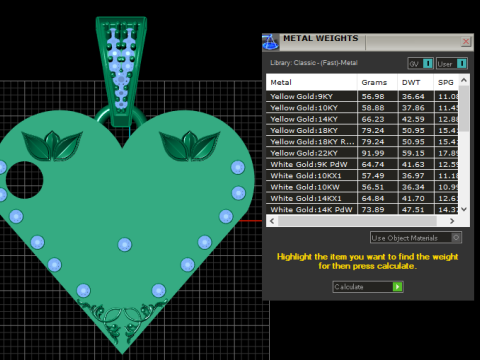
Task: Select the Yellow Gold:10KY row
Action: pos(362,108)
